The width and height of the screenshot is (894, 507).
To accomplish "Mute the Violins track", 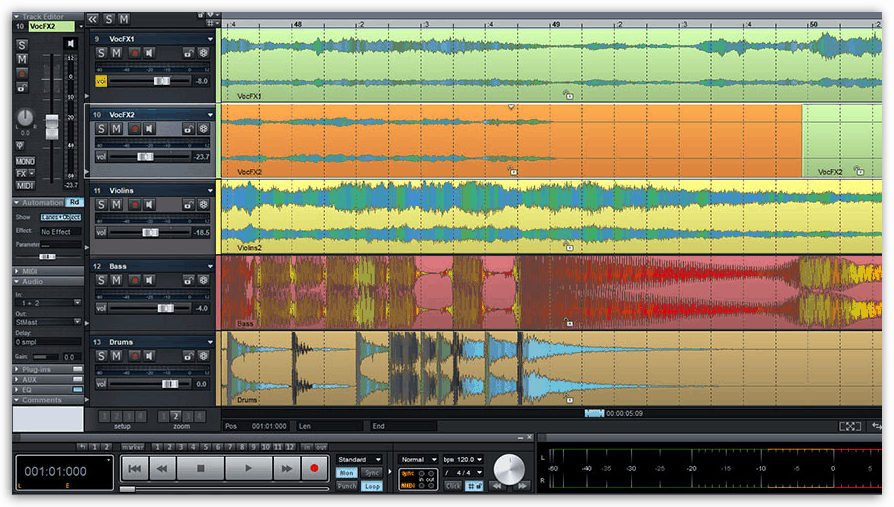I will click(x=116, y=204).
